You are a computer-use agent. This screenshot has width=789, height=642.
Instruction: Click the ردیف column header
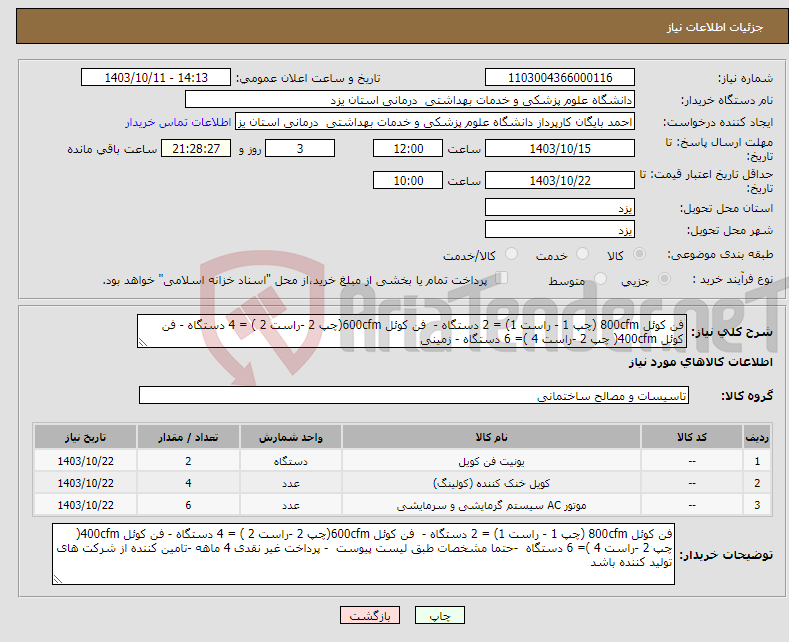tap(757, 437)
